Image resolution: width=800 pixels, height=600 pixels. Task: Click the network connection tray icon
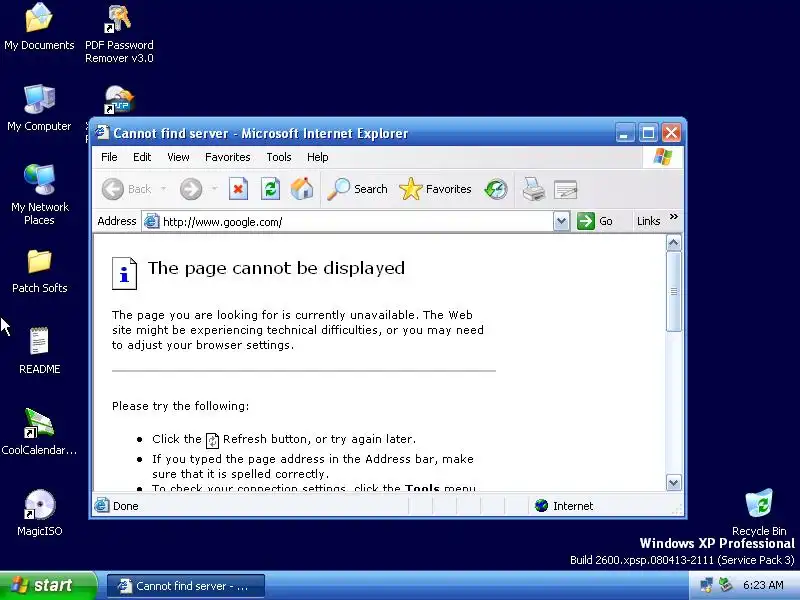(x=707, y=585)
